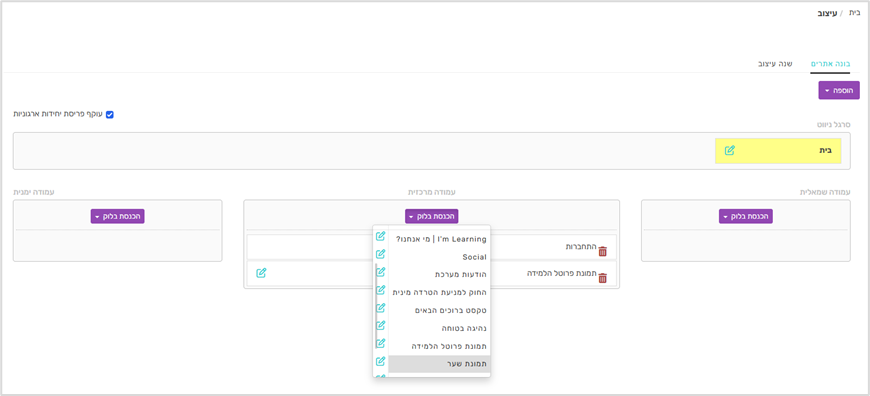The width and height of the screenshot is (870, 396).
Task: Toggle עוקף פריסת יחידות ארגוניות checkbox
Action: [x=110, y=115]
